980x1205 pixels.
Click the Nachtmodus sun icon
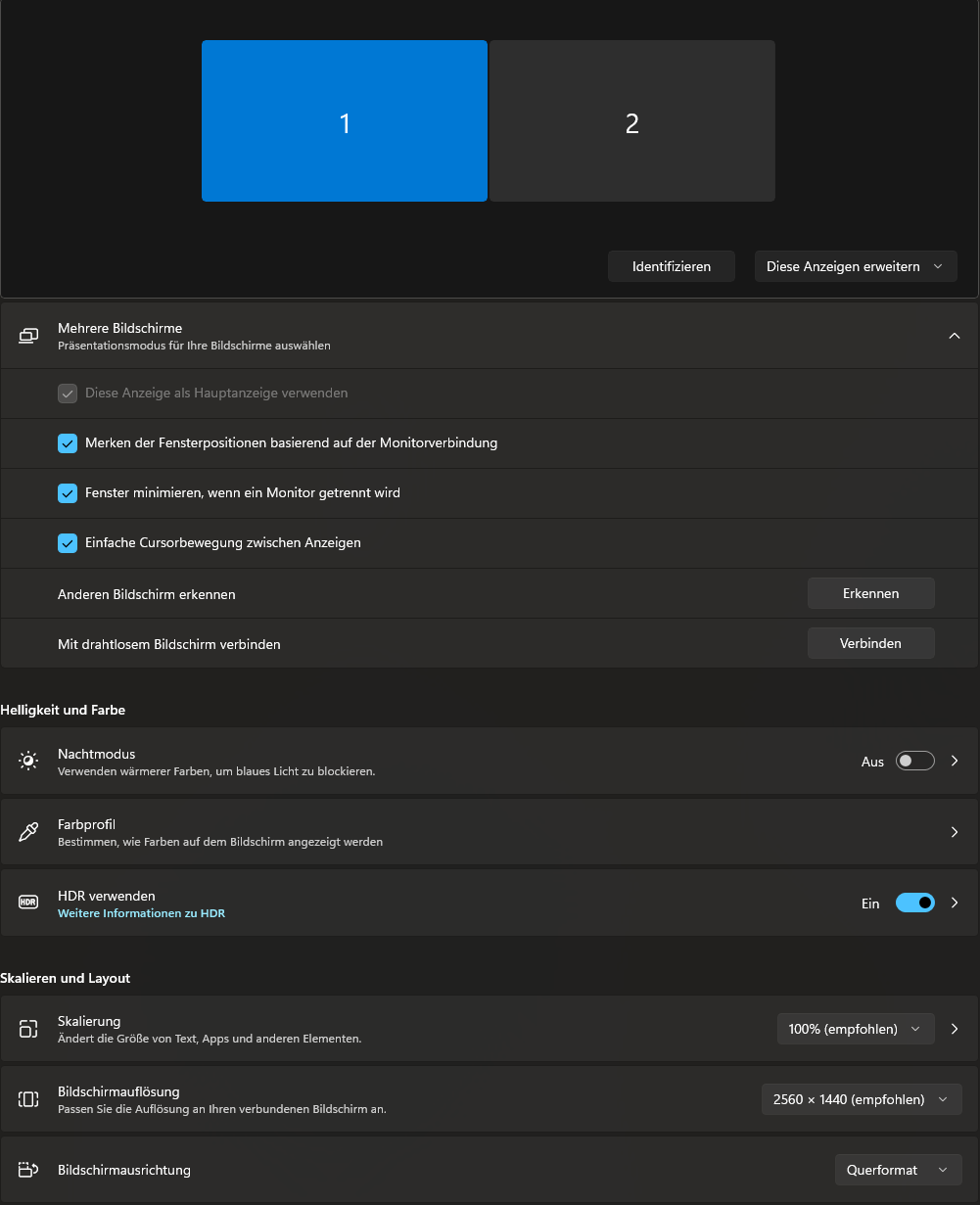28,761
